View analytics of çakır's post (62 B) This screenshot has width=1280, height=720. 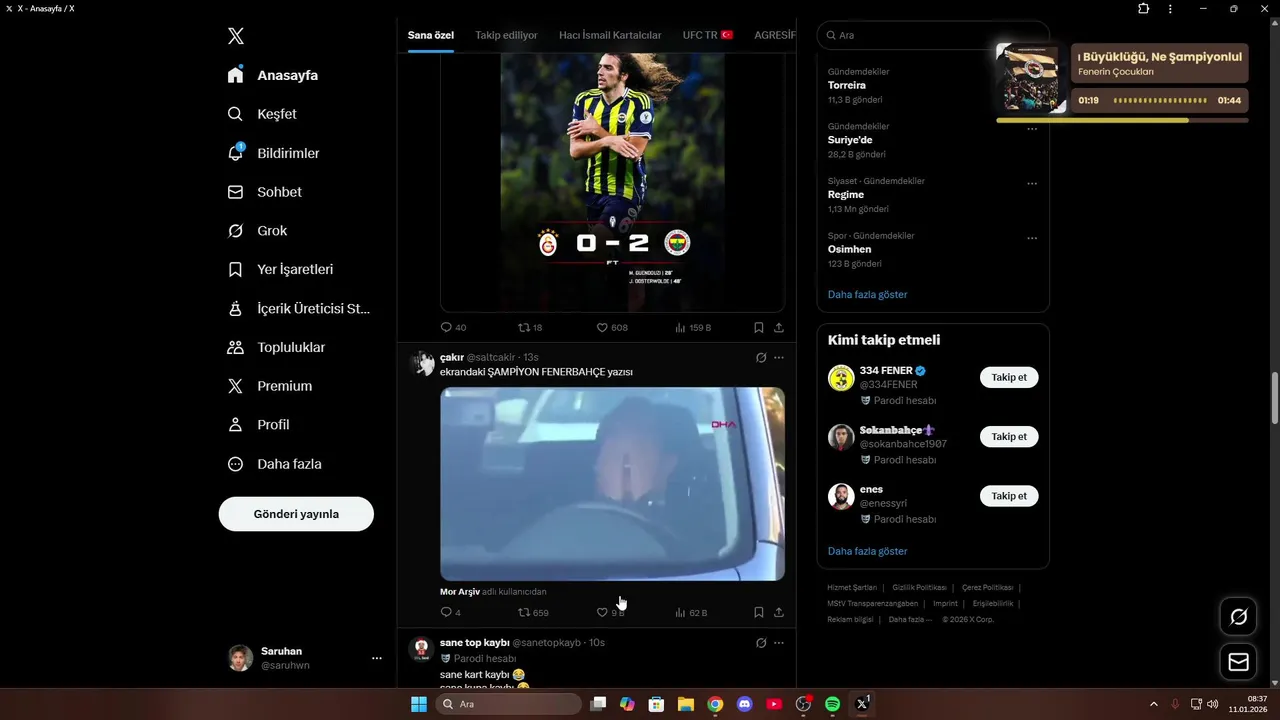691,612
